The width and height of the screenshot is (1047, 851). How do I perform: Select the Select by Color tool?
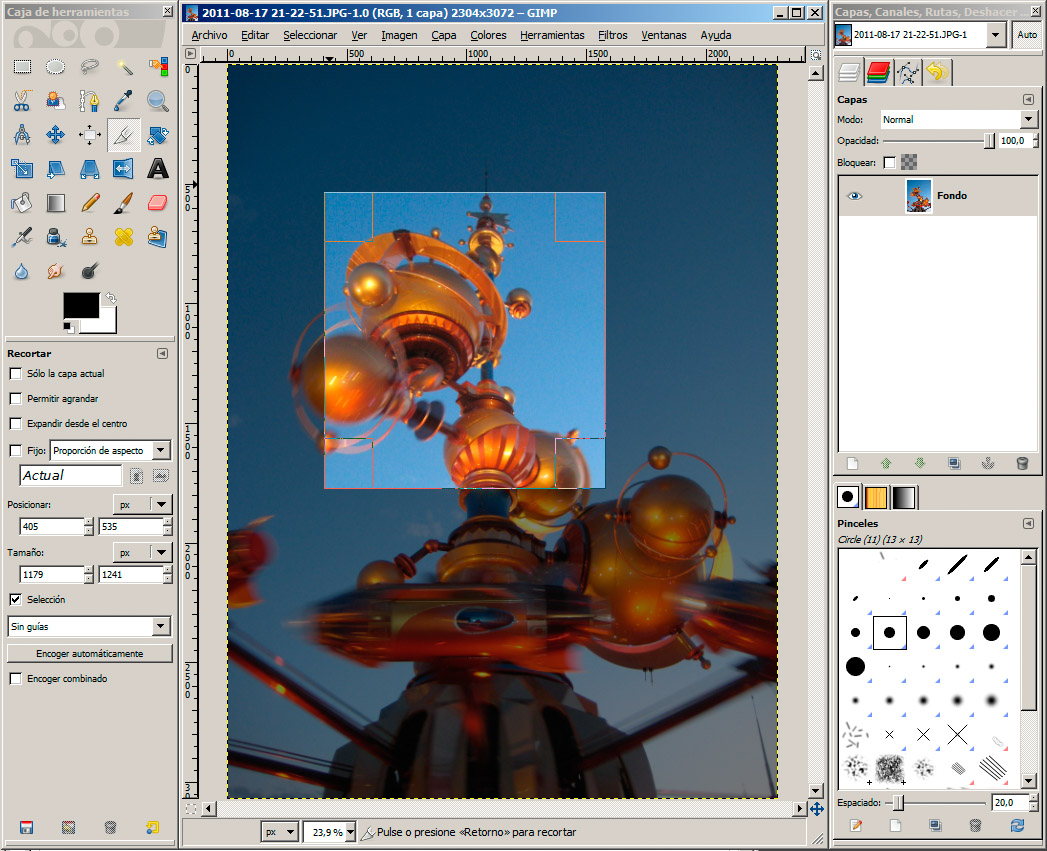[158, 67]
